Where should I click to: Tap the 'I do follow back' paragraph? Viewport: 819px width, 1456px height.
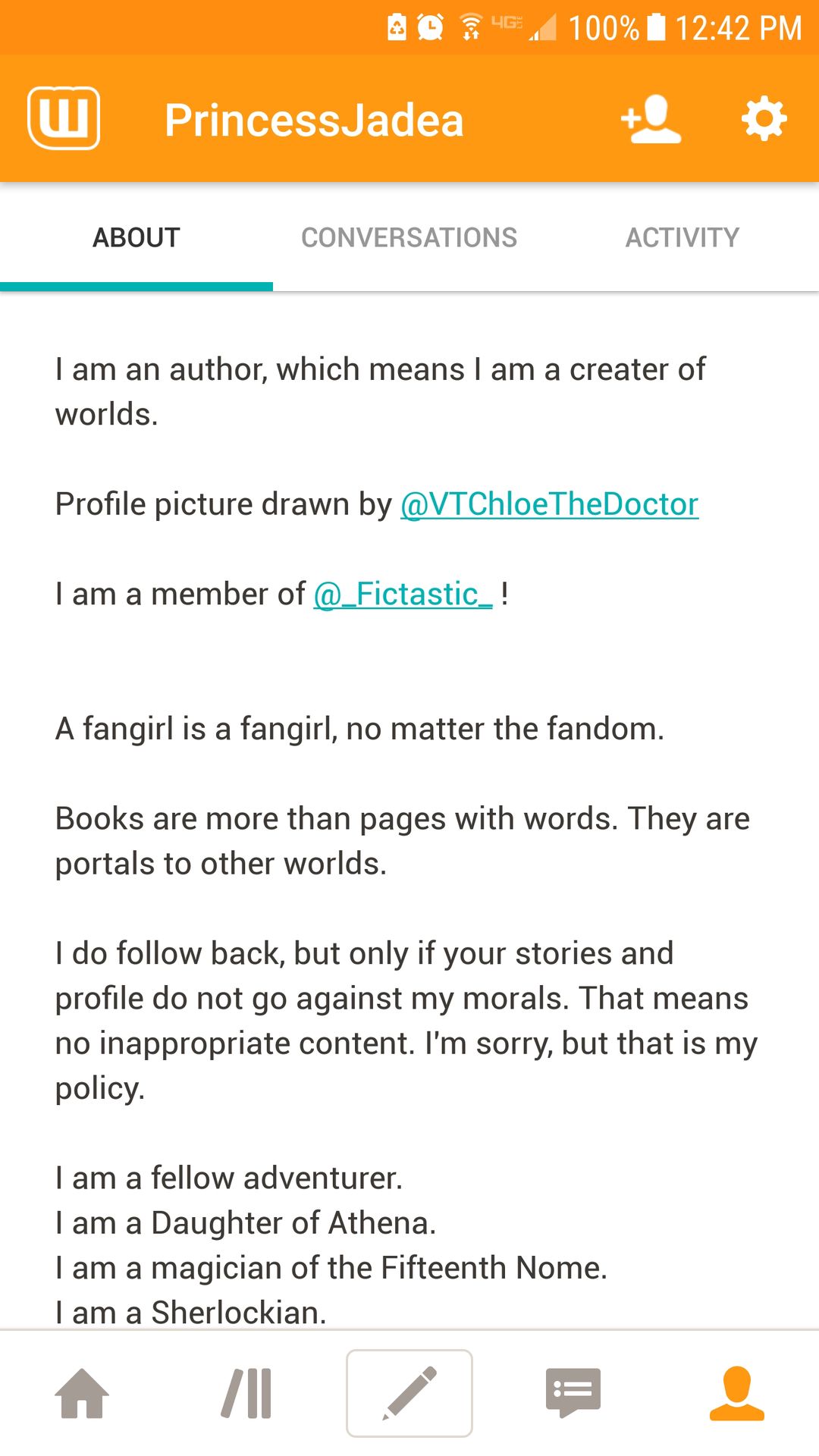click(406, 1021)
